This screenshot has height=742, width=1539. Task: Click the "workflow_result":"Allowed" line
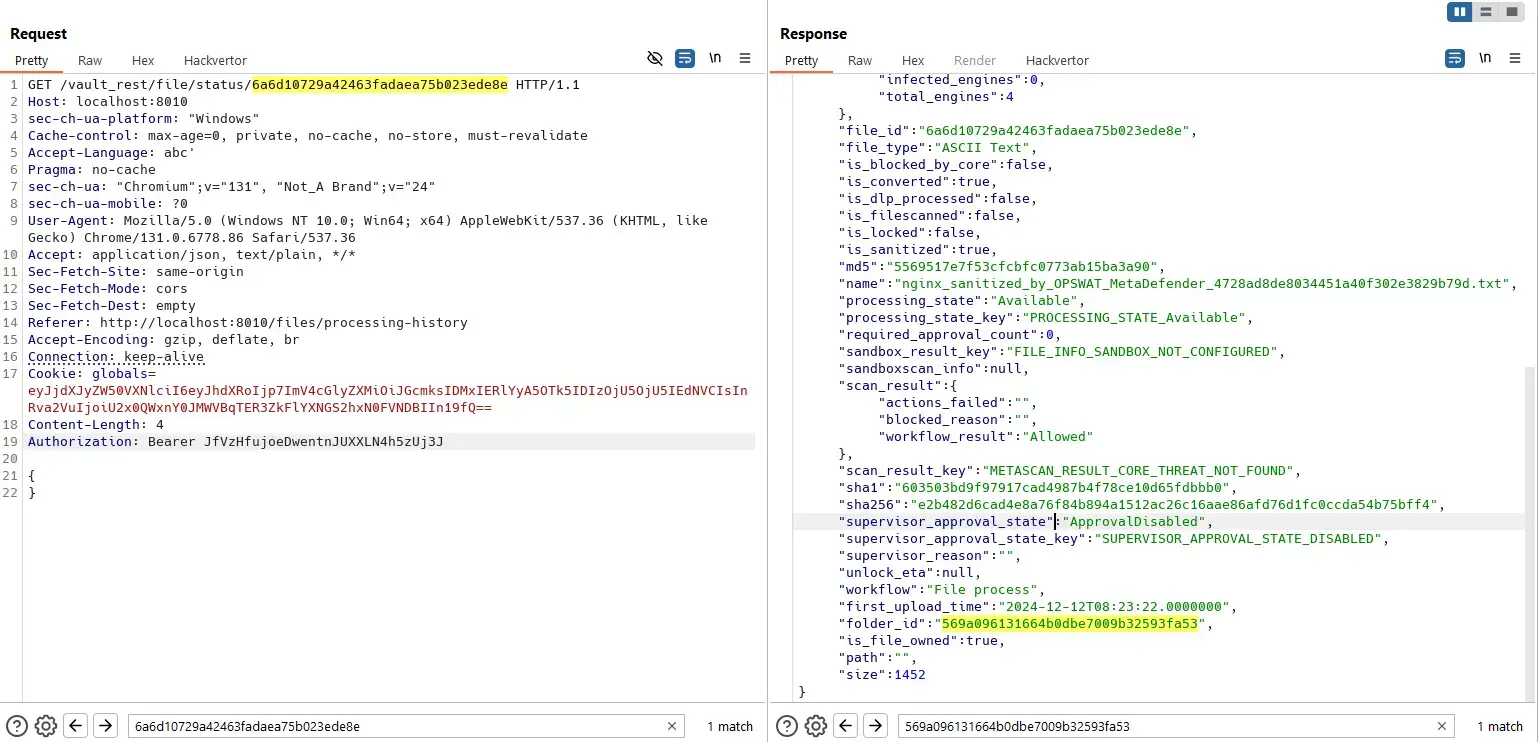(x=986, y=437)
